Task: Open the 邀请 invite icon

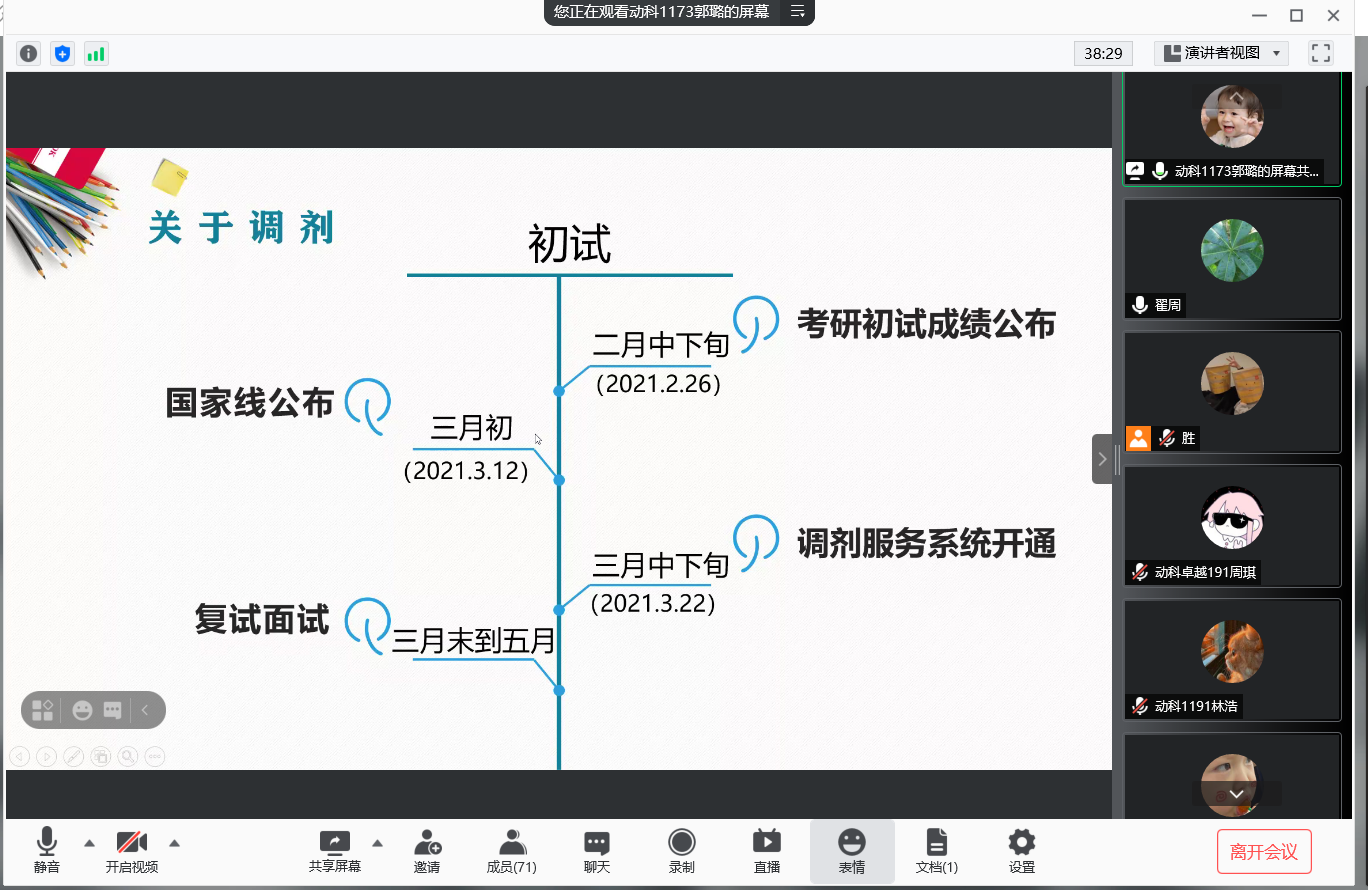Action: click(x=427, y=851)
